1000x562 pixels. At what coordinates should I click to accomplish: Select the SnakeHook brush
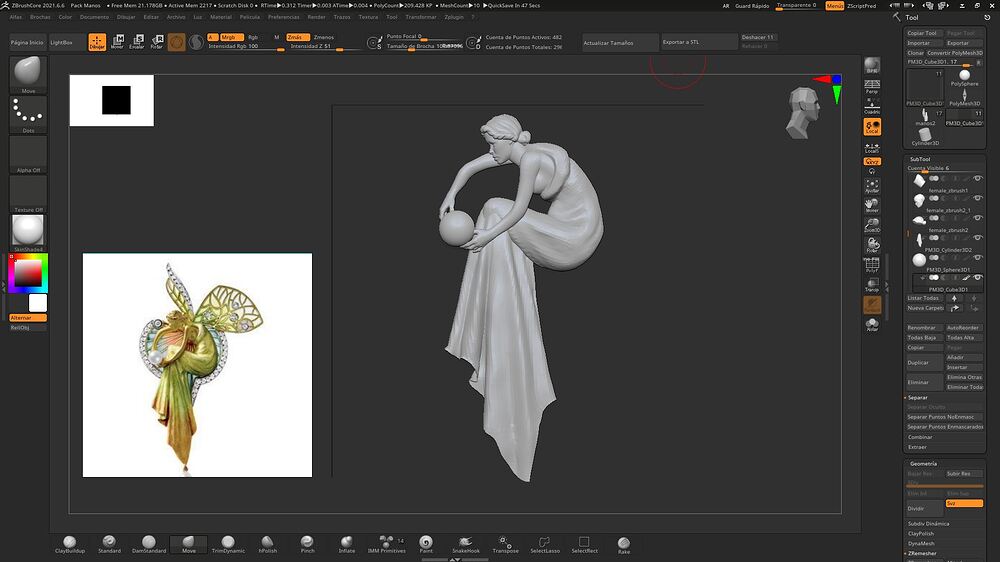[x=466, y=544]
